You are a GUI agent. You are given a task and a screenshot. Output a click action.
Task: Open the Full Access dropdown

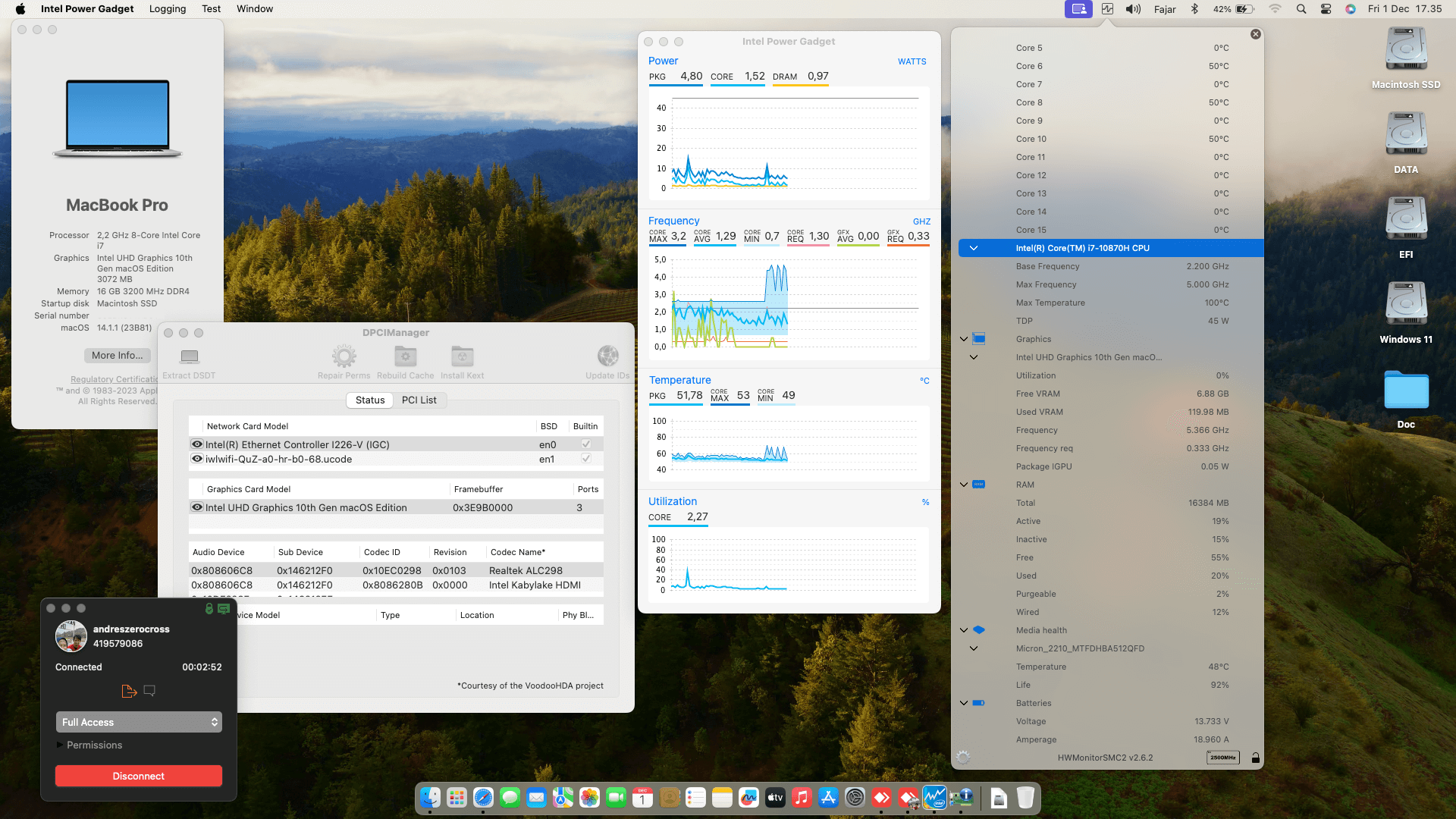139,722
